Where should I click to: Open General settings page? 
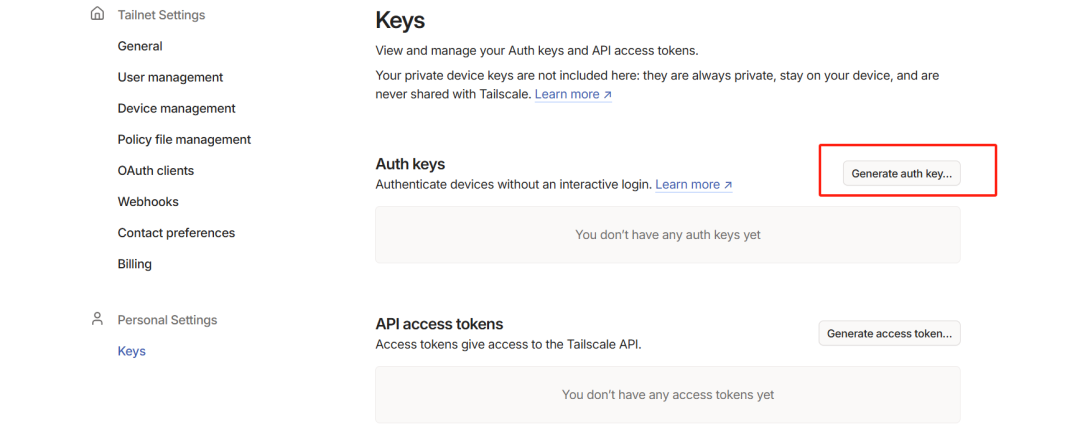pyautogui.click(x=140, y=46)
